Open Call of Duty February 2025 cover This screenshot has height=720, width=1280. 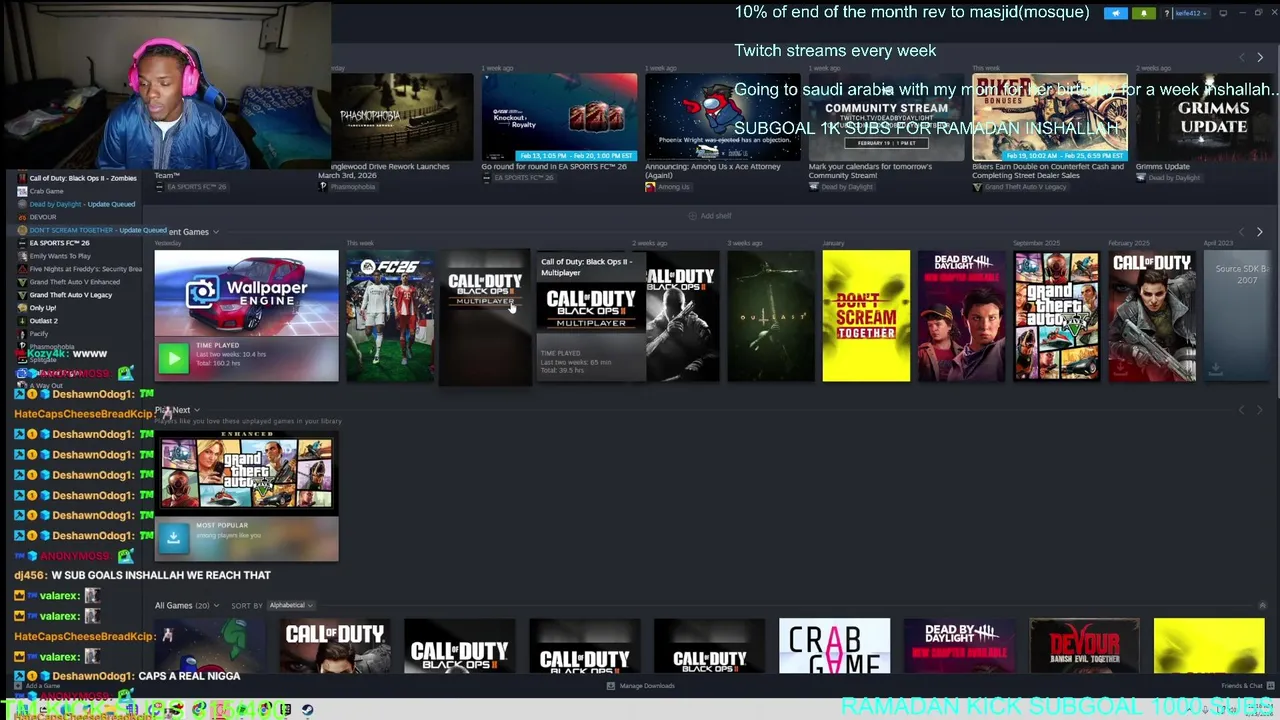click(x=1152, y=316)
